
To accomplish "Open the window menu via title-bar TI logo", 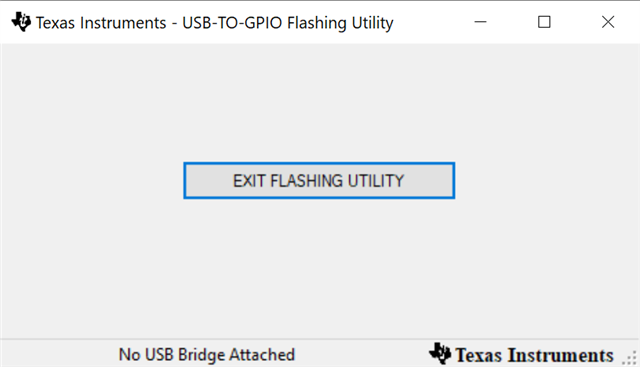I will (21, 22).
